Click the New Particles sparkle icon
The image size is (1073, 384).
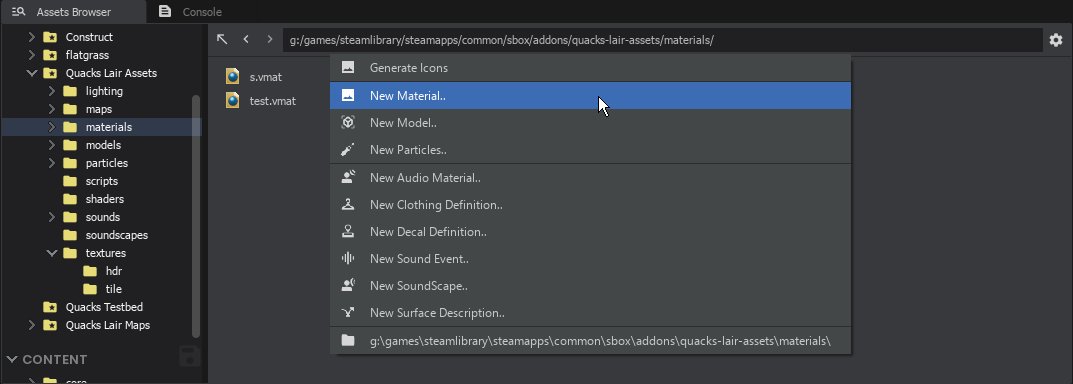click(348, 149)
